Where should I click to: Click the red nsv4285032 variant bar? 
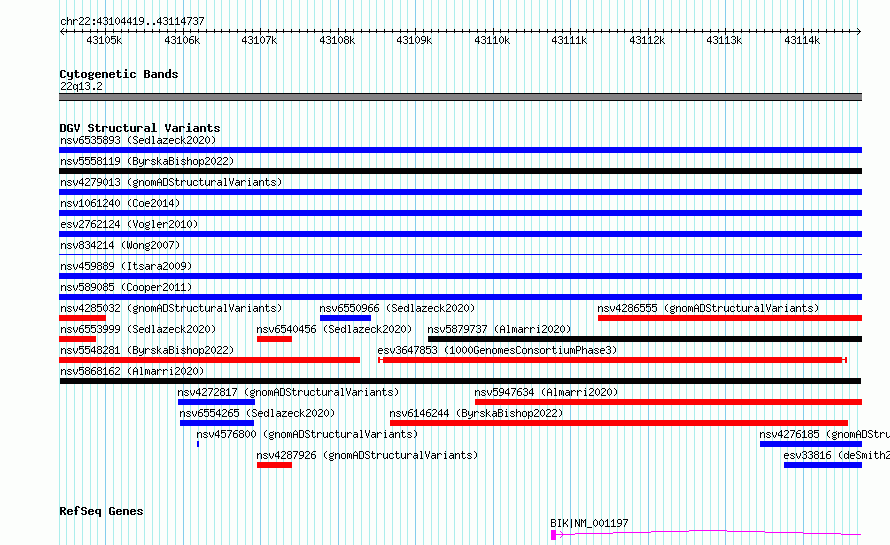(82, 318)
